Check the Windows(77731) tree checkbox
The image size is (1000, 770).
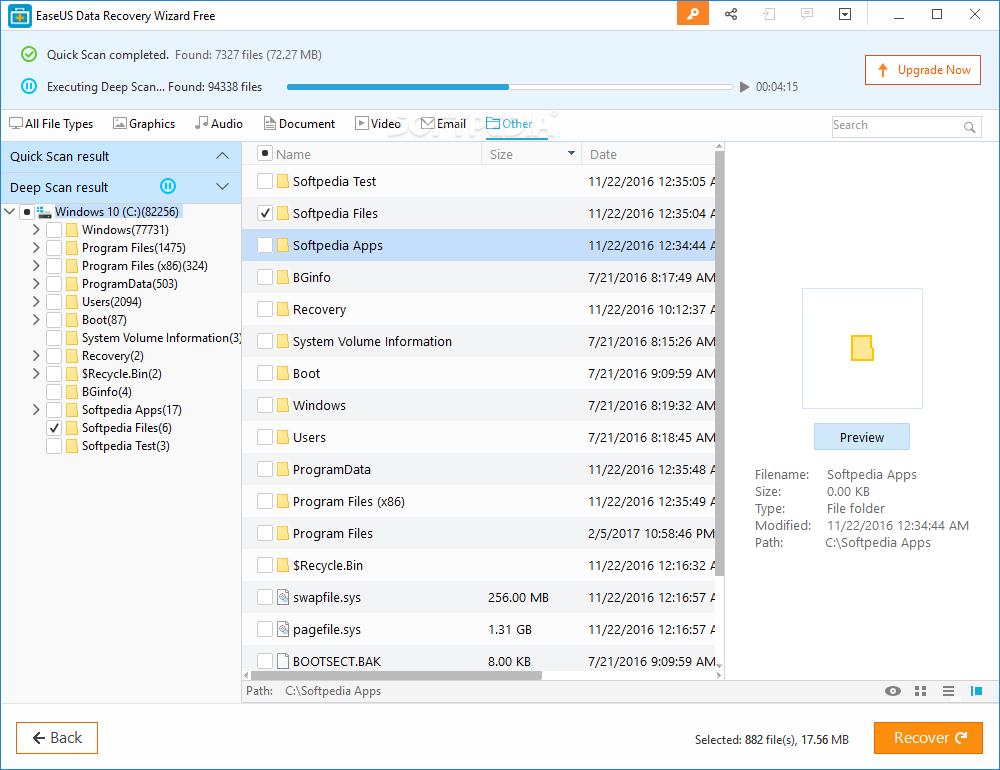54,230
